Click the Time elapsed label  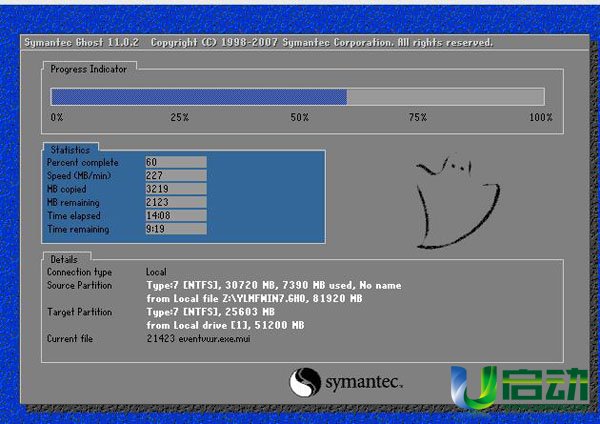point(74,216)
